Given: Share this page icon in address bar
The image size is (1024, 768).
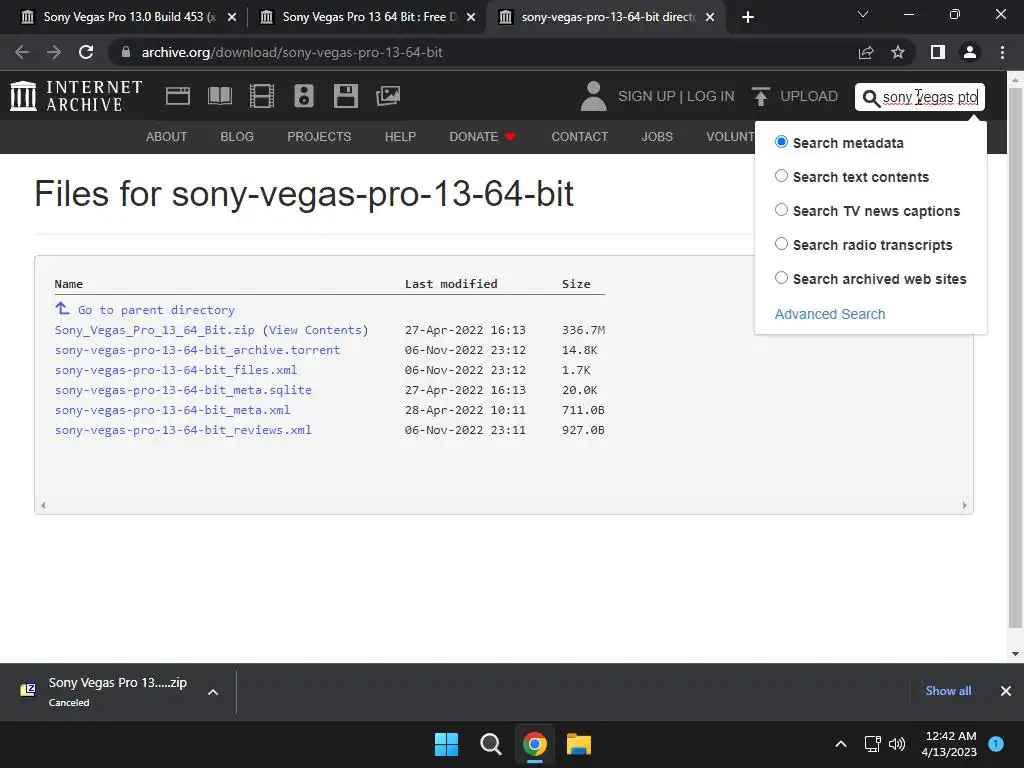Looking at the screenshot, I should pyautogui.click(x=865, y=52).
